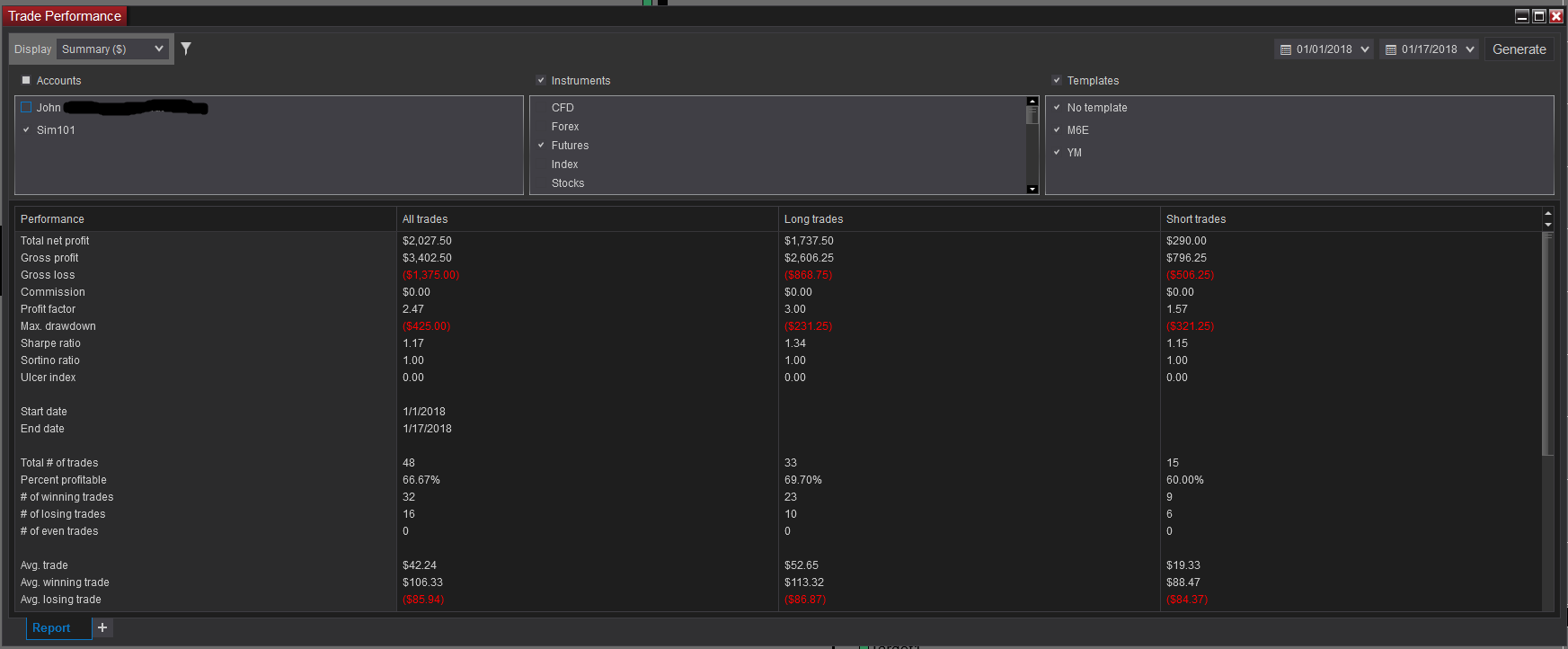
Task: Click performance grid scroll down arrow
Action: coord(1547,225)
